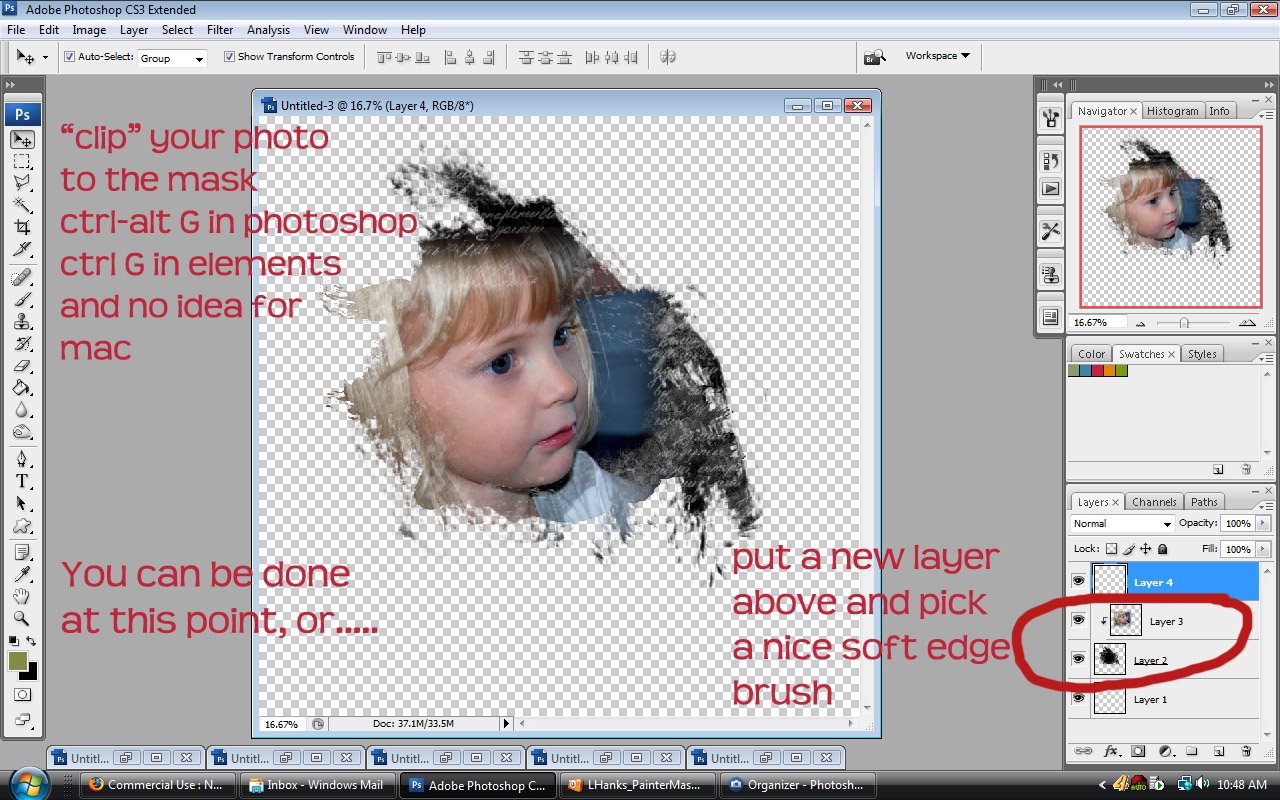Open the Color panel tab
1280x800 pixels.
[1091, 354]
